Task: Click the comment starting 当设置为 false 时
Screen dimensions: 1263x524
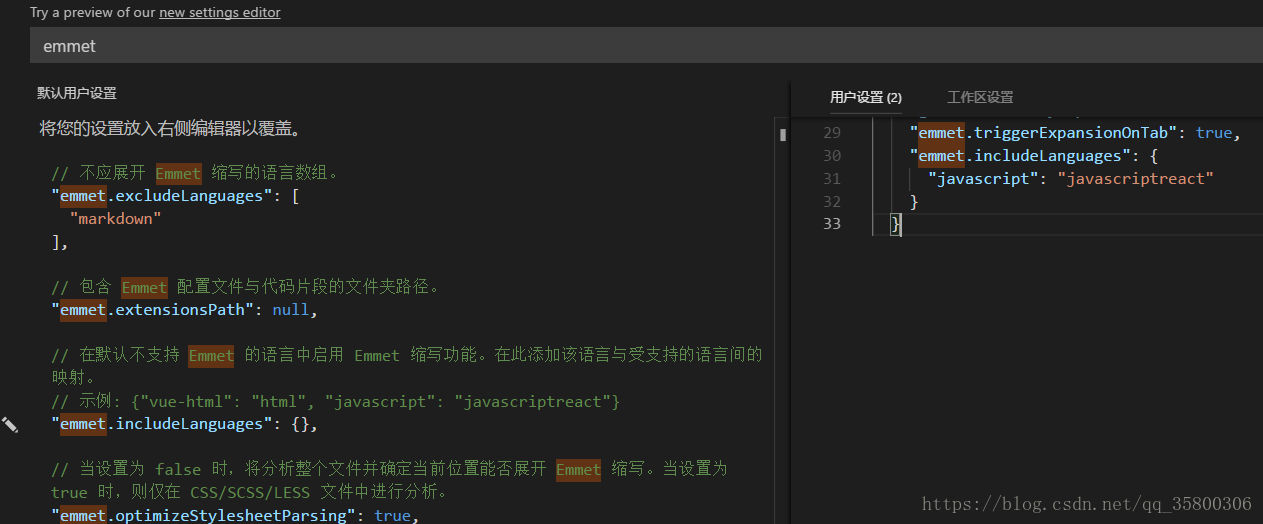Action: tap(389, 480)
